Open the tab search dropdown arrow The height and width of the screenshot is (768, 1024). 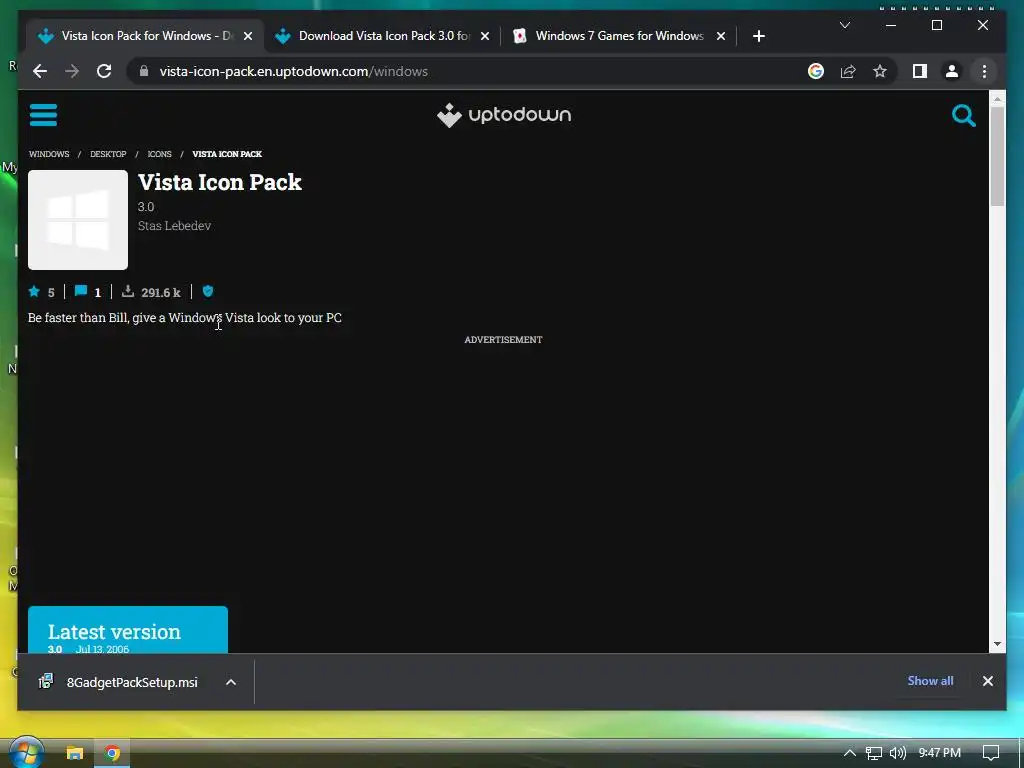pyautogui.click(x=844, y=25)
